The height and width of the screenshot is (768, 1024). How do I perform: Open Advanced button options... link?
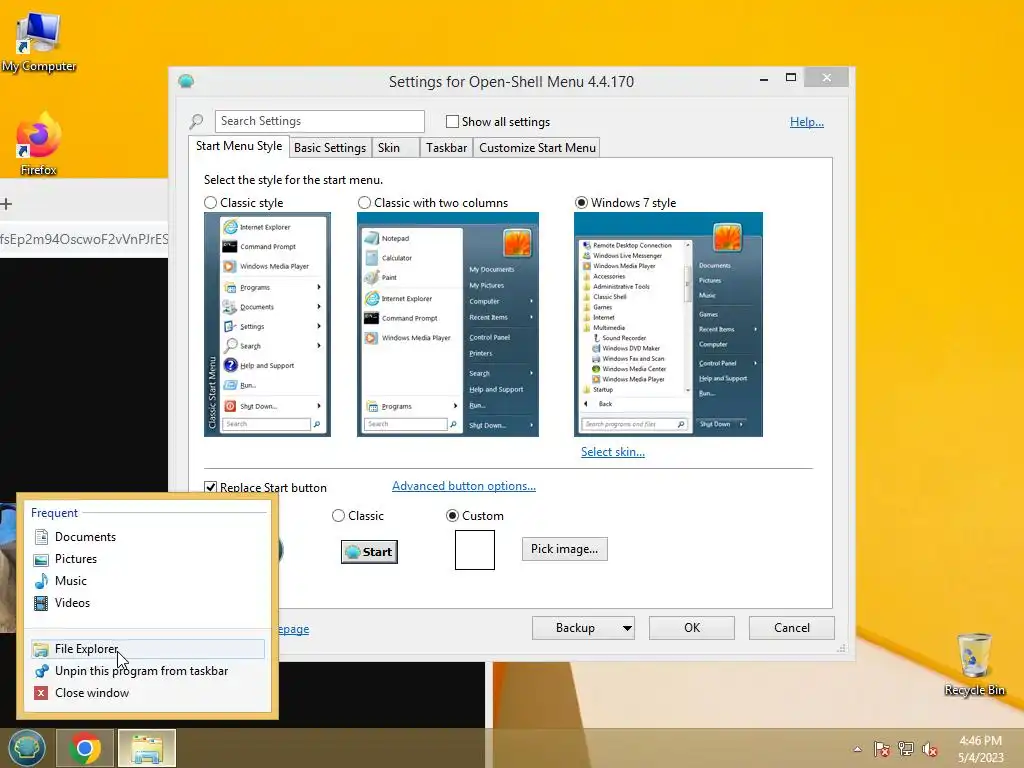464,486
